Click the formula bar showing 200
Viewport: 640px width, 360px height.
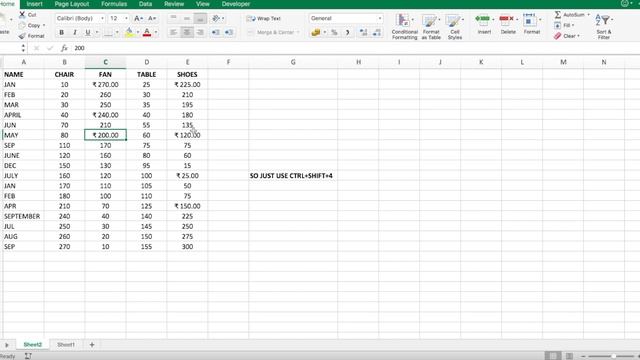pyautogui.click(x=354, y=48)
